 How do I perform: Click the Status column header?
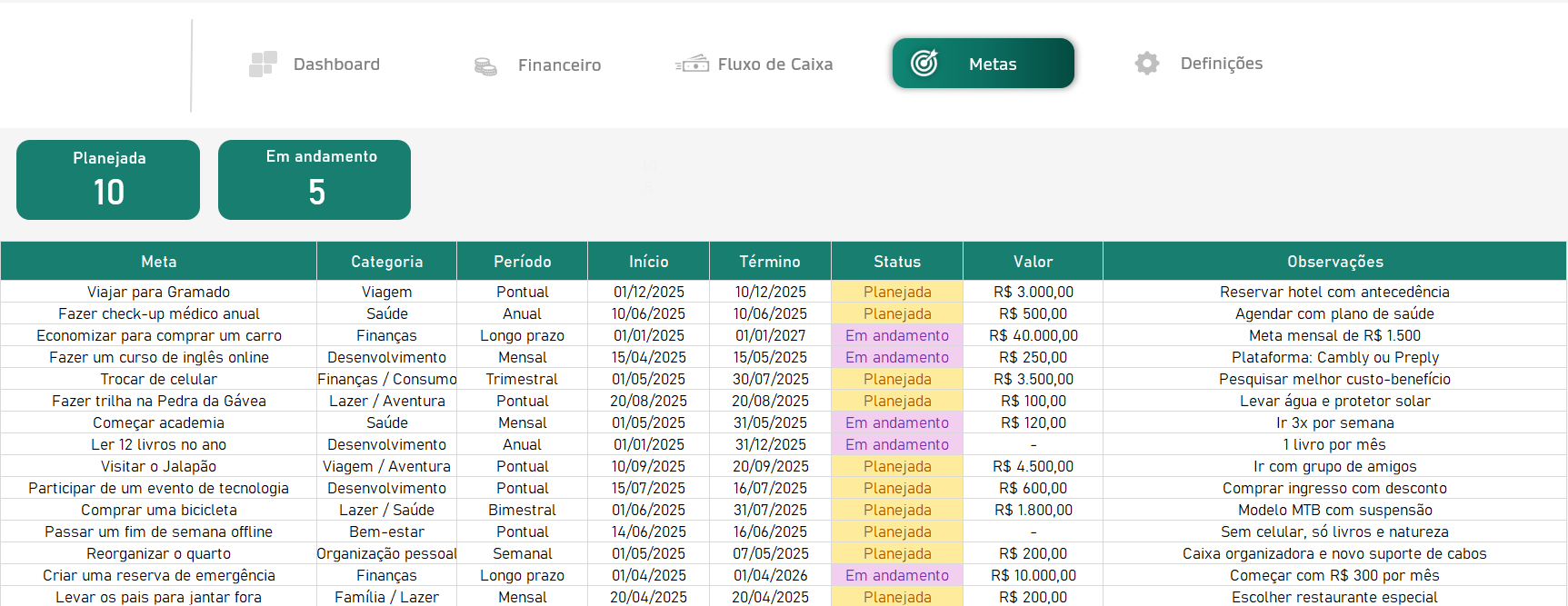[897, 262]
